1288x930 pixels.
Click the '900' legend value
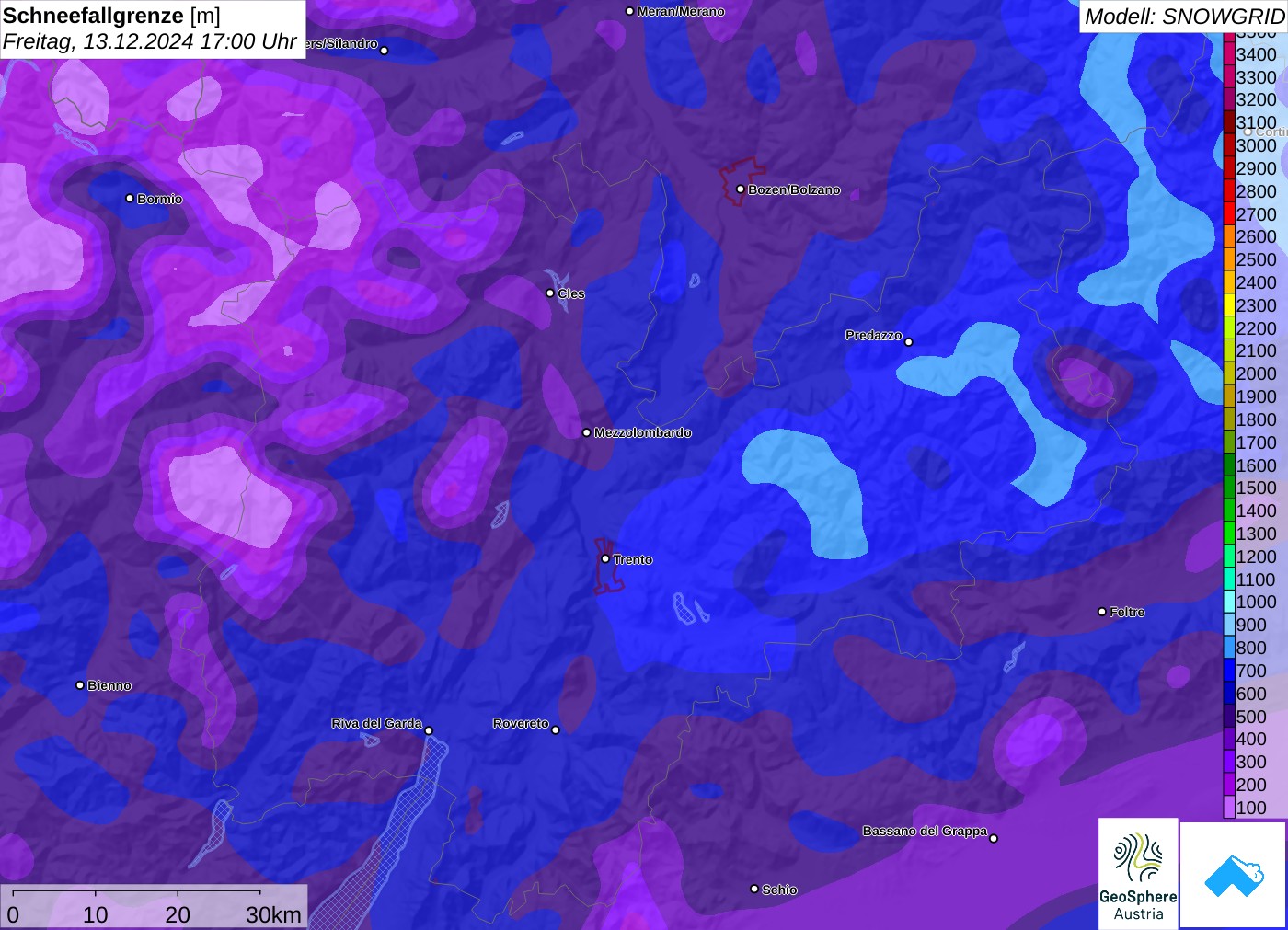point(1251,625)
